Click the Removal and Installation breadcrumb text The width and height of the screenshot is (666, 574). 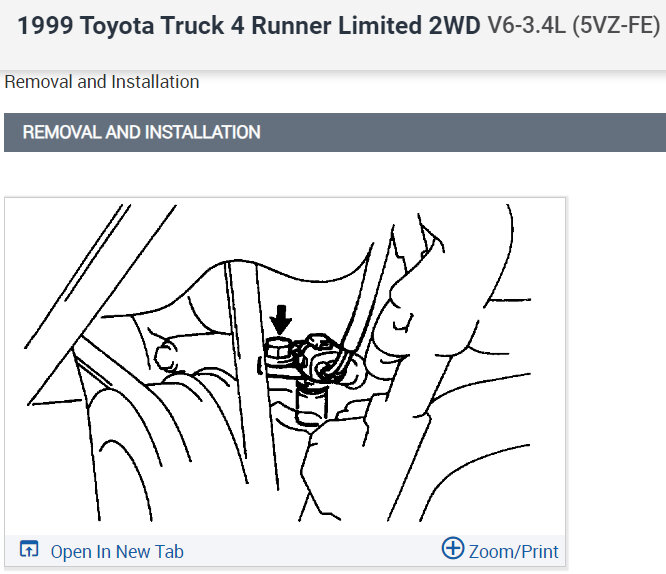(x=102, y=82)
